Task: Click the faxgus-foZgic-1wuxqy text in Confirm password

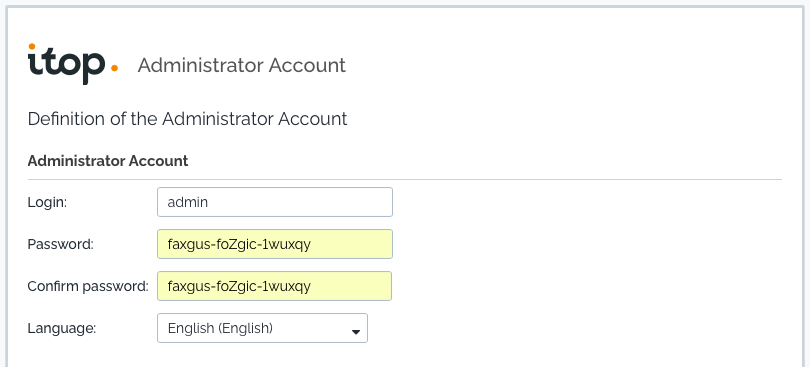Action: click(239, 286)
